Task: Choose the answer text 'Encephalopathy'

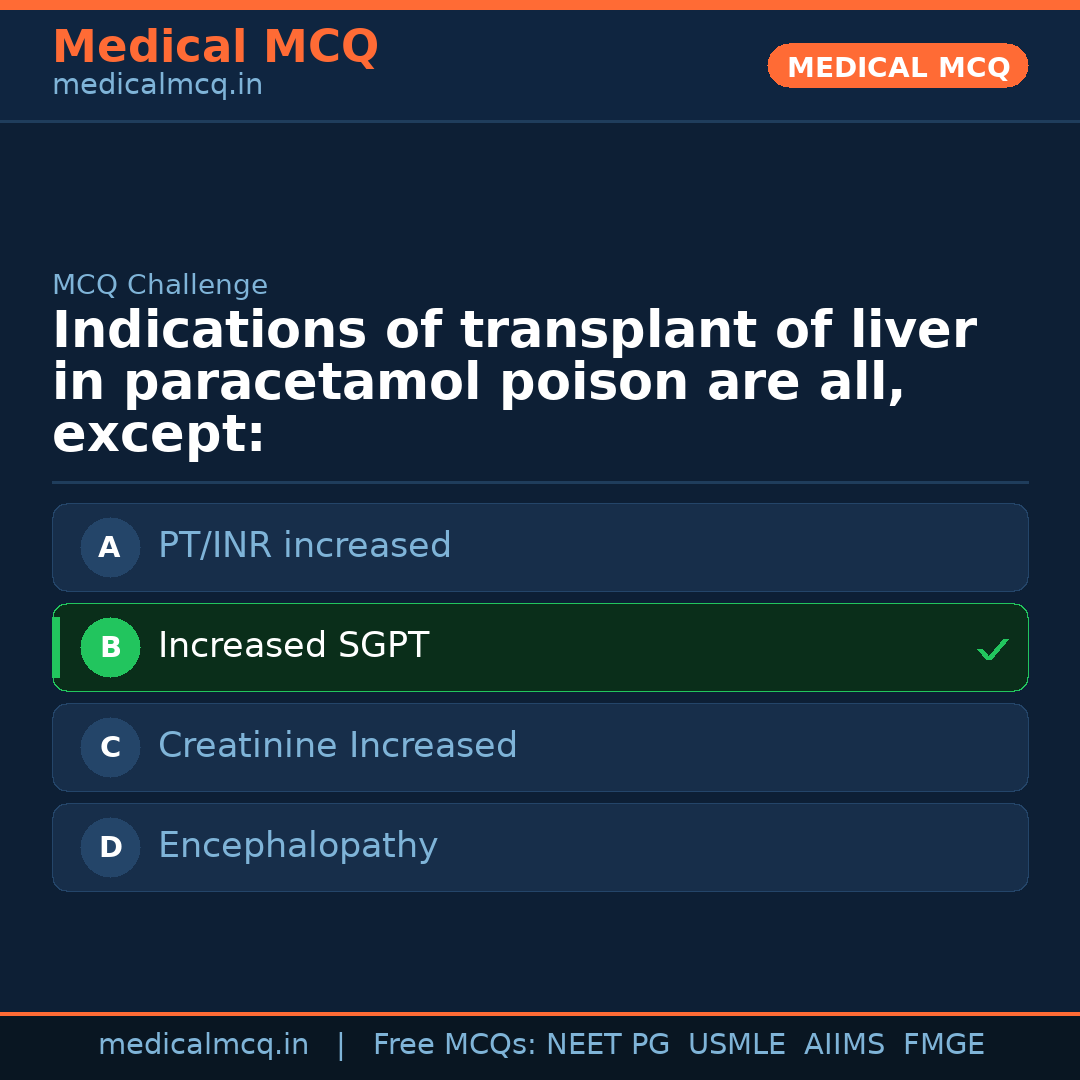Action: tap(297, 846)
